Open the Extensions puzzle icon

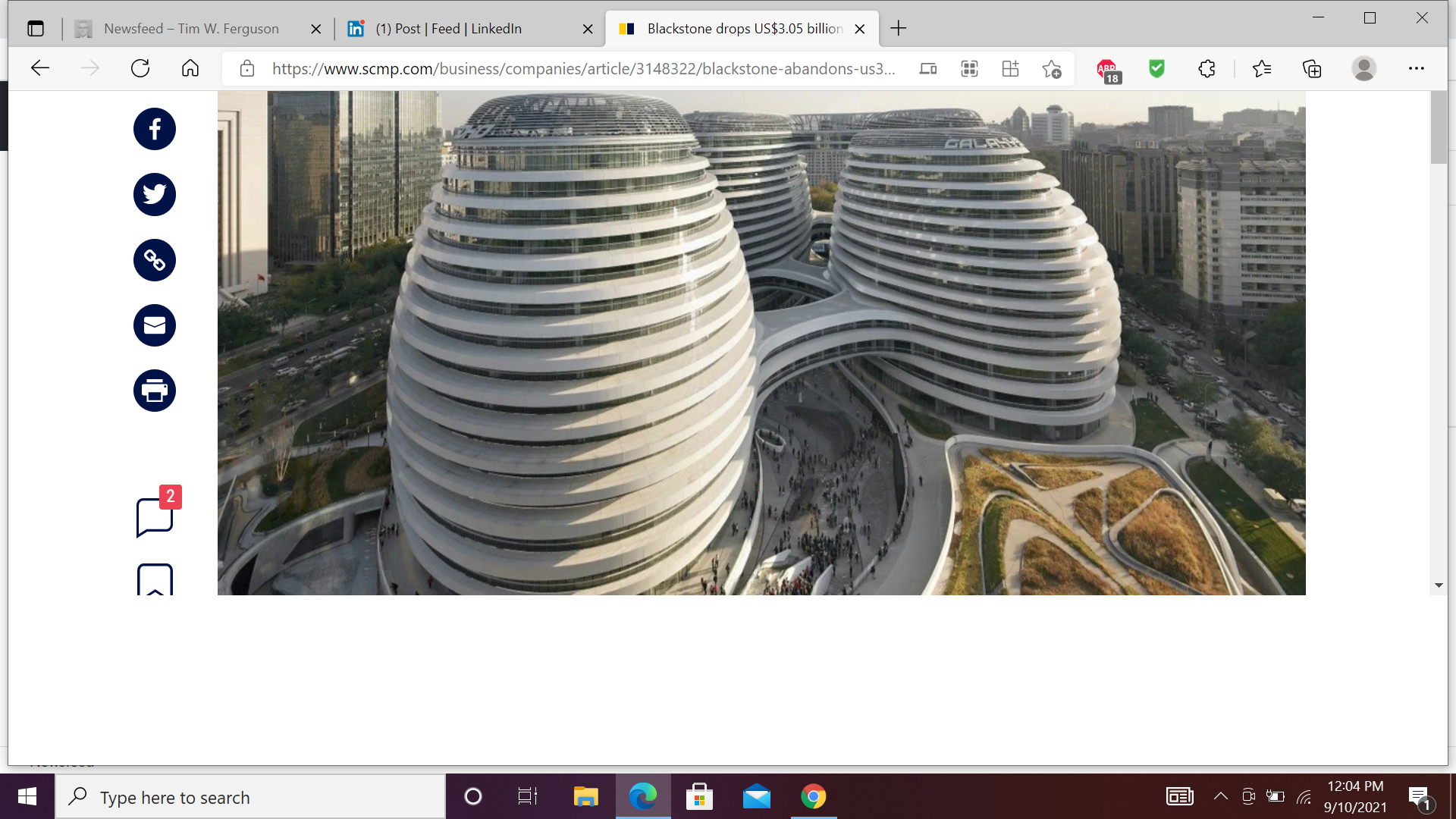(1207, 69)
